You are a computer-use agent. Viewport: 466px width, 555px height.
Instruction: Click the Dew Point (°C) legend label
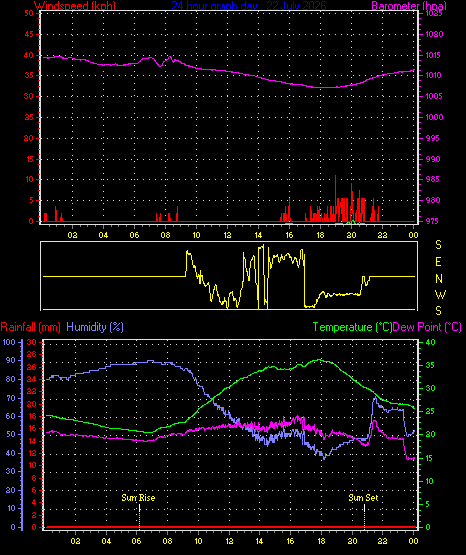(x=427, y=327)
